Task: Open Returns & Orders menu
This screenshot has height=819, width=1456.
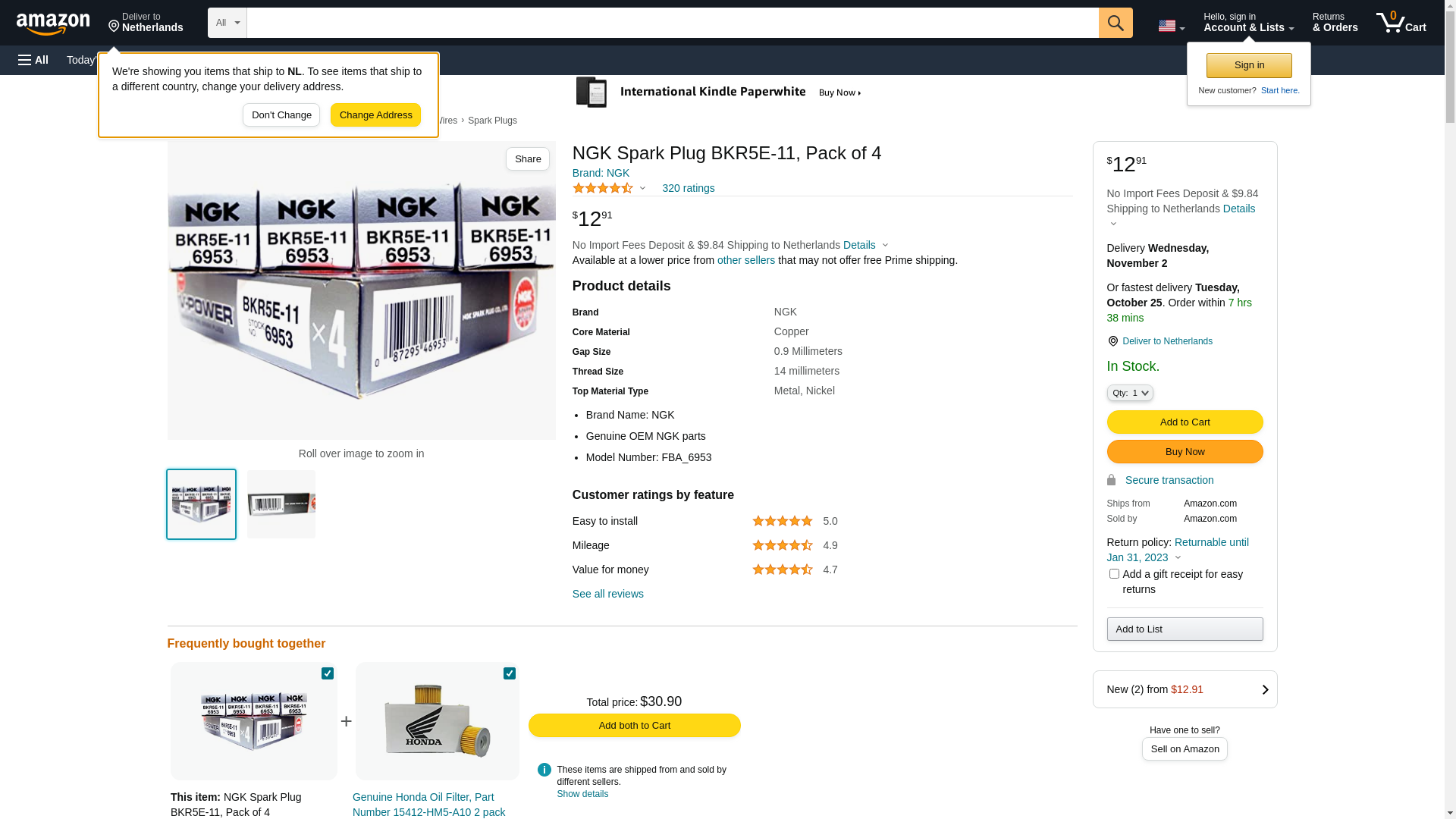Action: (x=1334, y=23)
